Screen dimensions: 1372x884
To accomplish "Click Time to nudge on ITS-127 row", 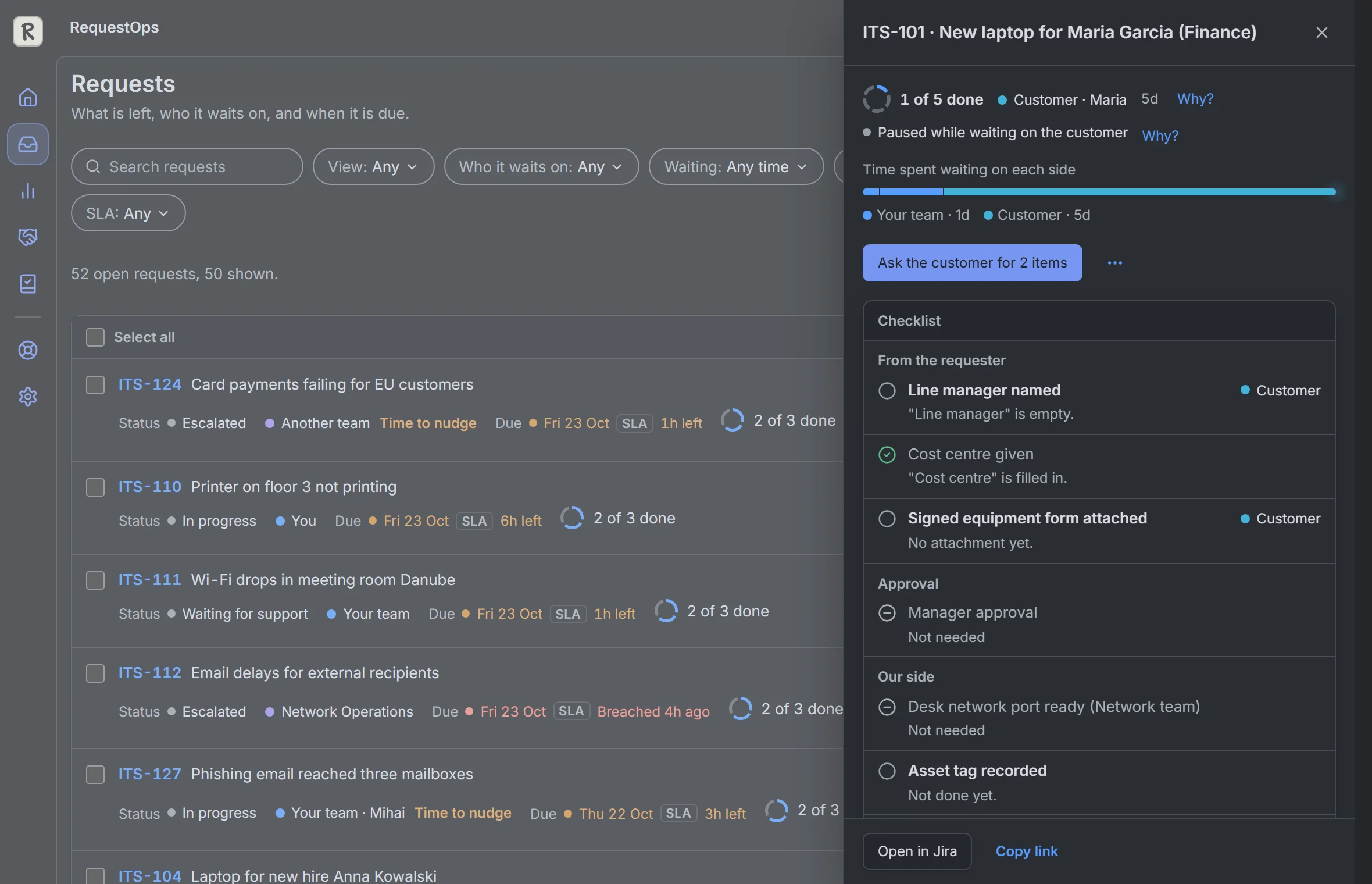I will click(463, 812).
